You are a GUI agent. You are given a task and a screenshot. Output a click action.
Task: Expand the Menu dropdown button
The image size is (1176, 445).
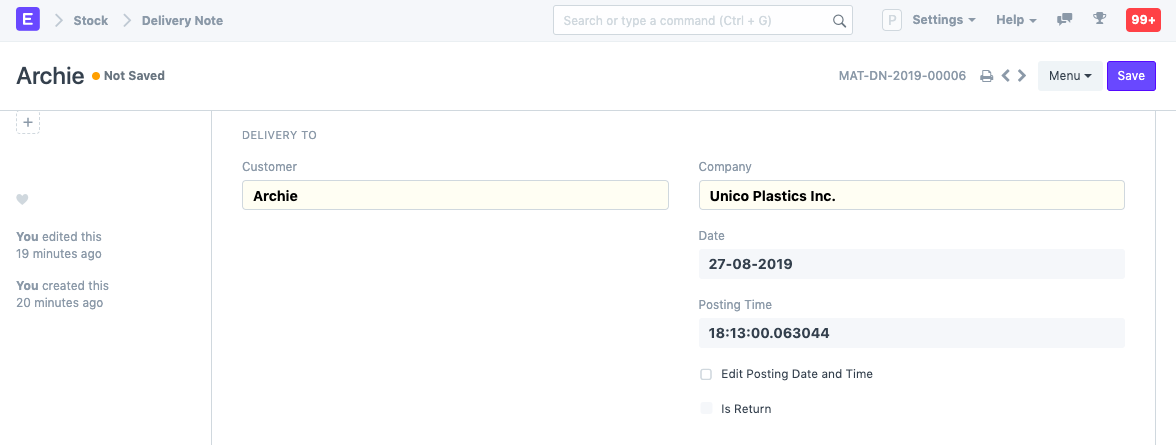(1069, 76)
